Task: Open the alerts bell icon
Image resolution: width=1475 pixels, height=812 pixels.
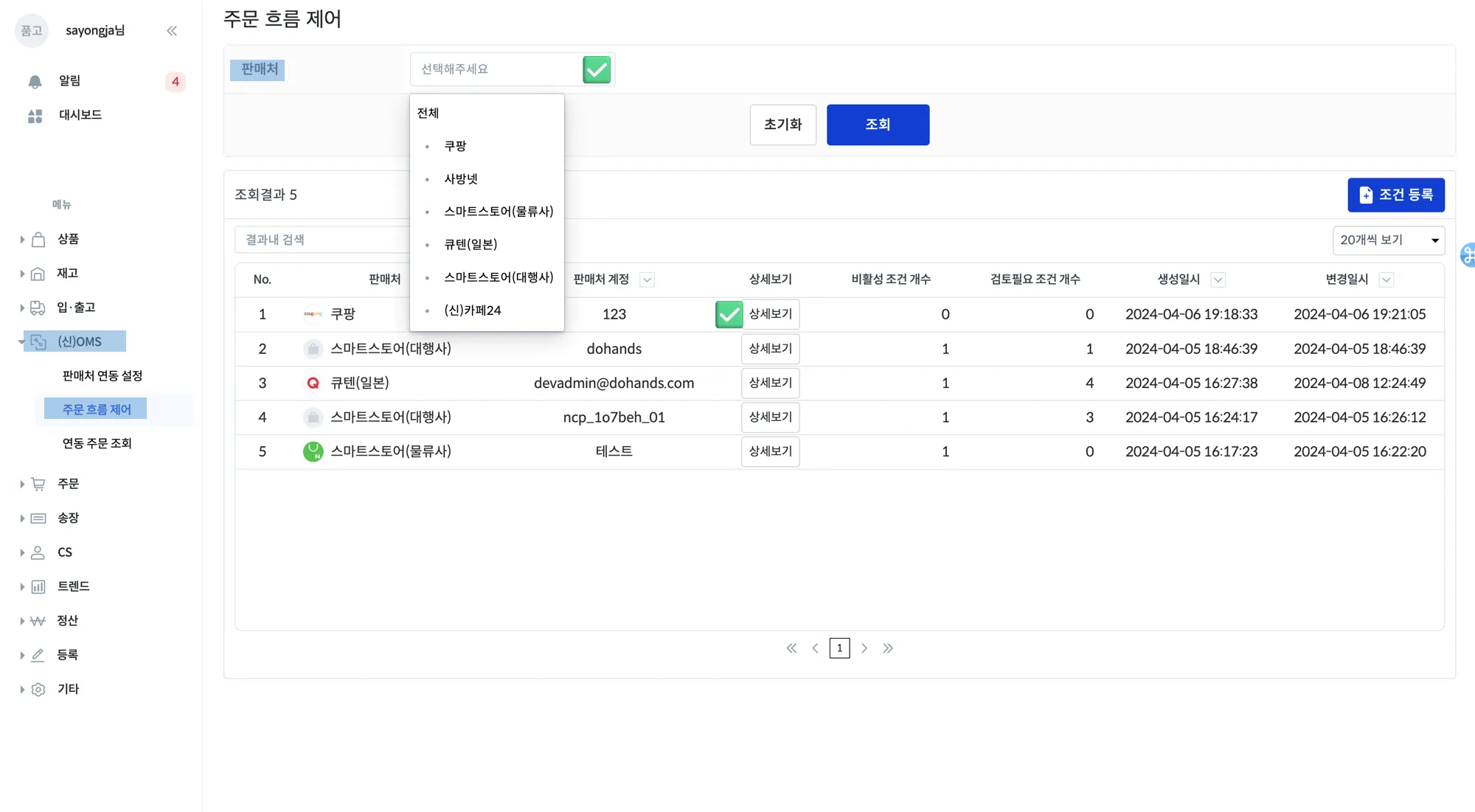Action: [35, 82]
